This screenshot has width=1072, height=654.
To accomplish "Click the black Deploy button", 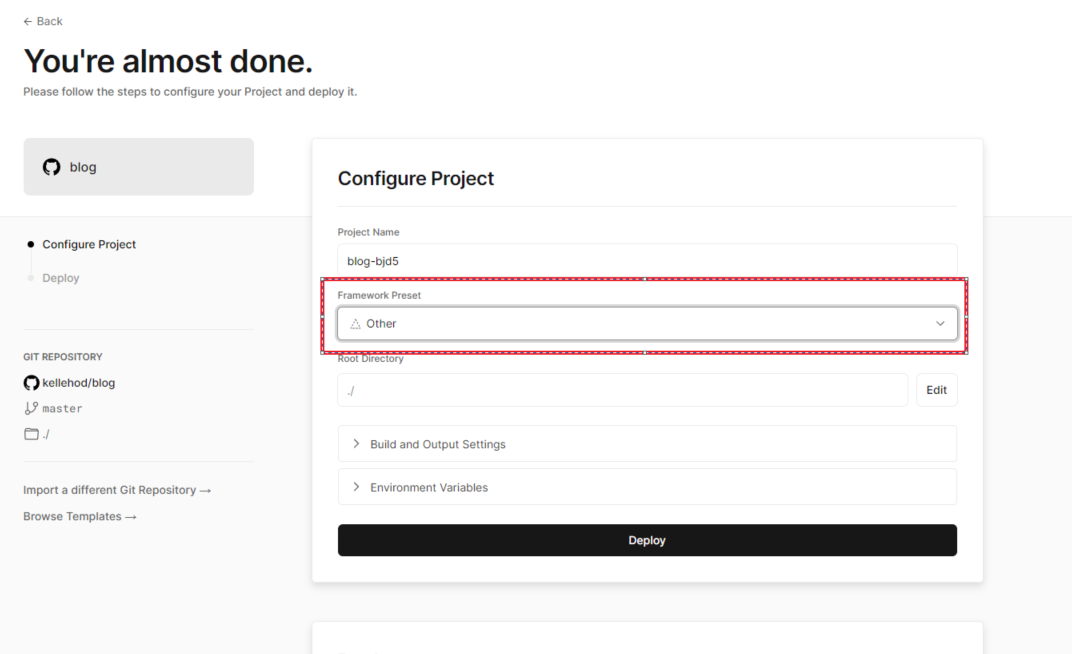I will [x=647, y=540].
